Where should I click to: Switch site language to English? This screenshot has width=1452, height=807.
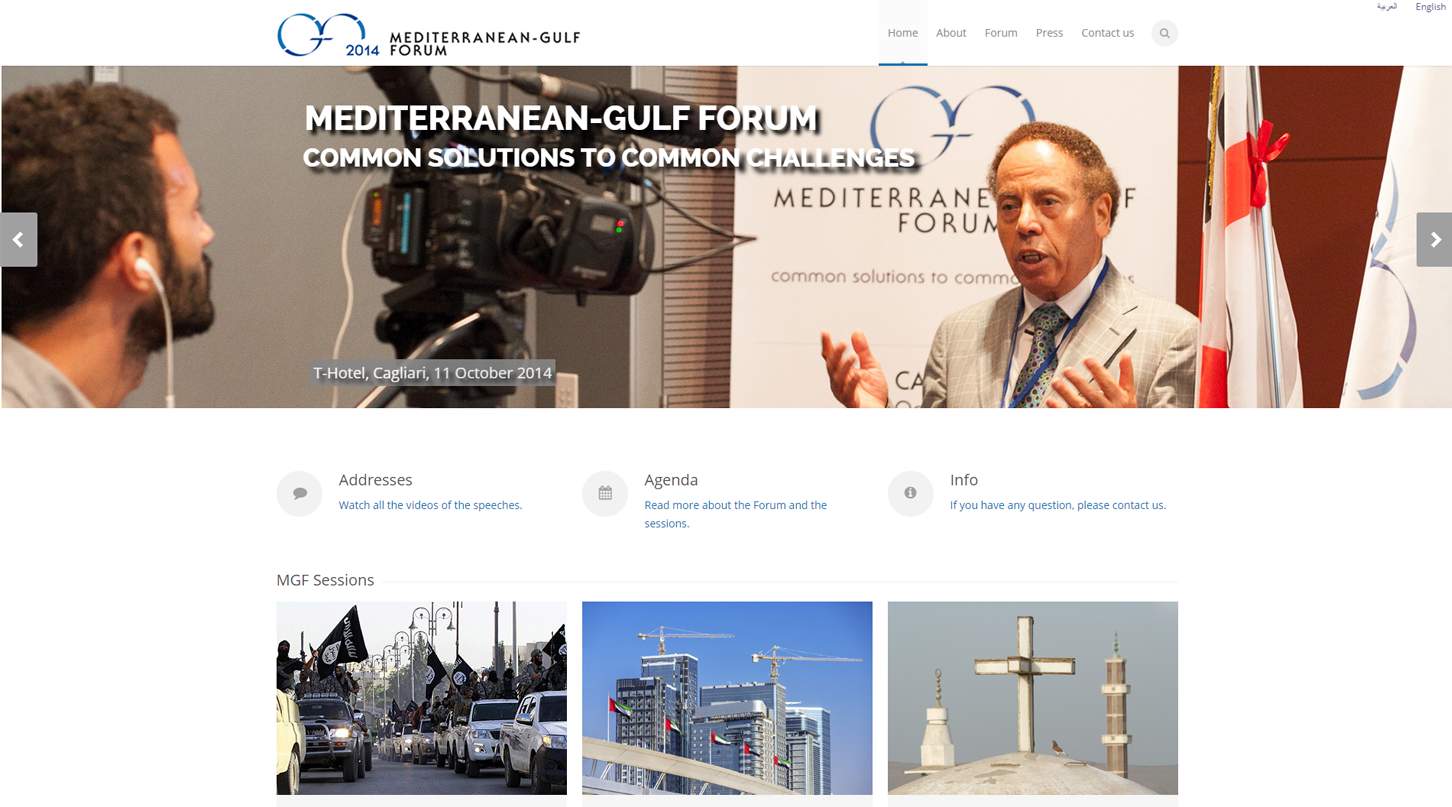1430,7
